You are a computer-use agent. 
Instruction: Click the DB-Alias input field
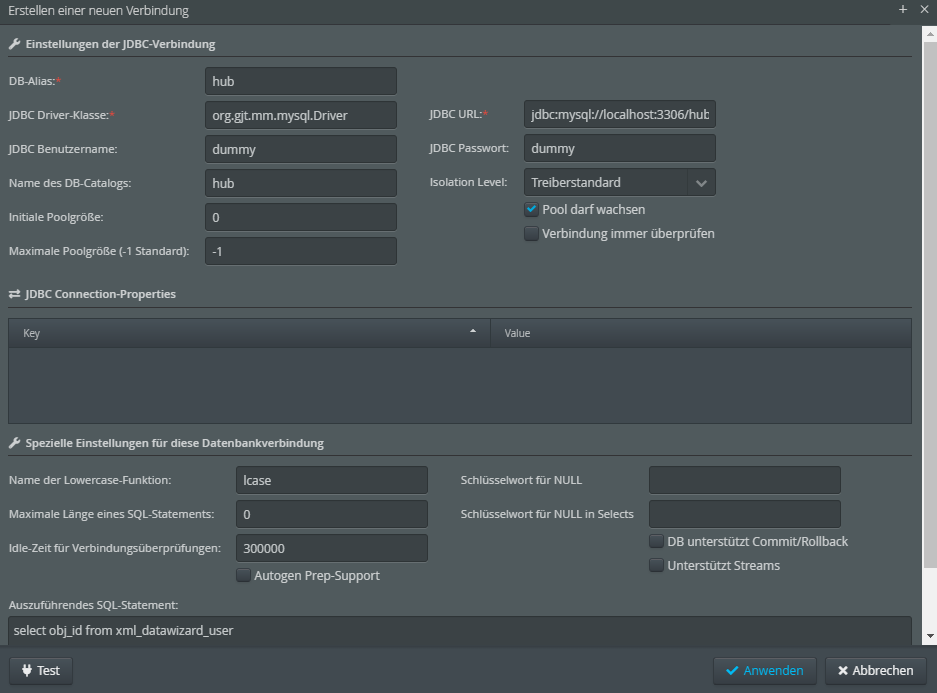pos(301,81)
